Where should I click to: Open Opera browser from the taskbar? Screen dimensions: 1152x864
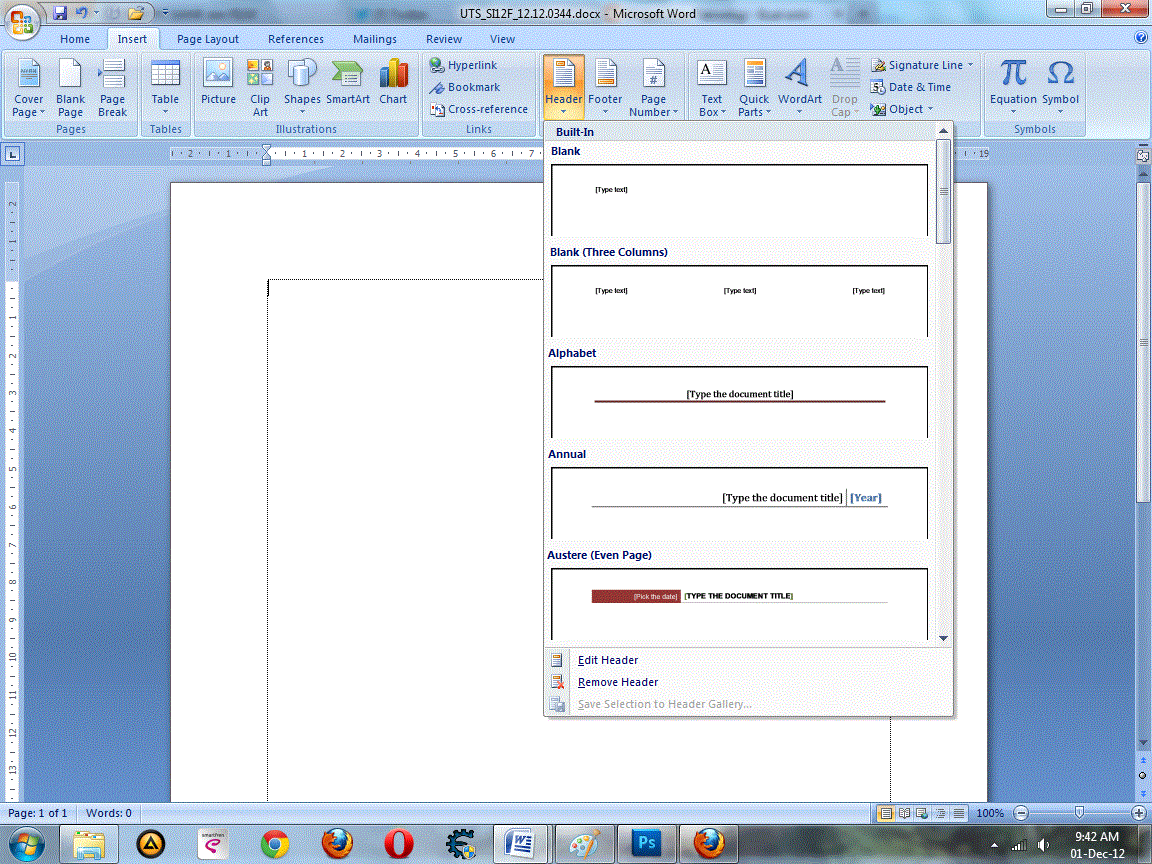[x=398, y=843]
